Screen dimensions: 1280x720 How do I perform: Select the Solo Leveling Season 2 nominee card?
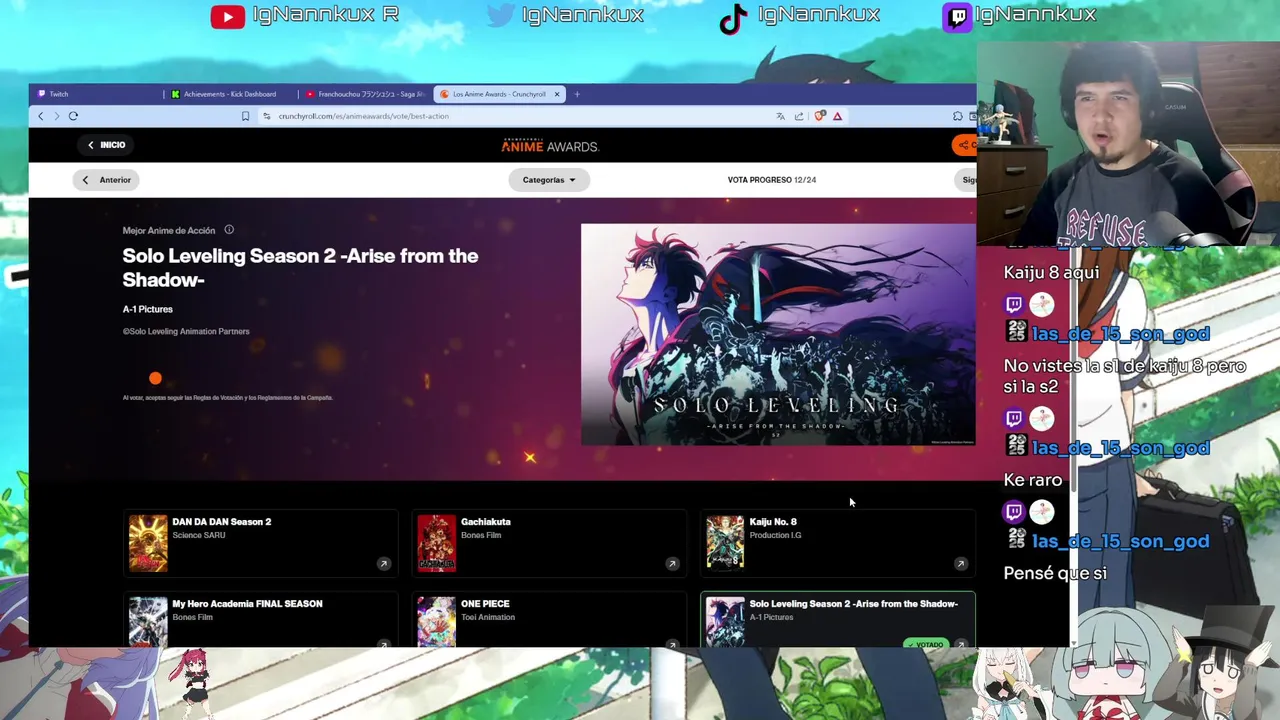[838, 619]
